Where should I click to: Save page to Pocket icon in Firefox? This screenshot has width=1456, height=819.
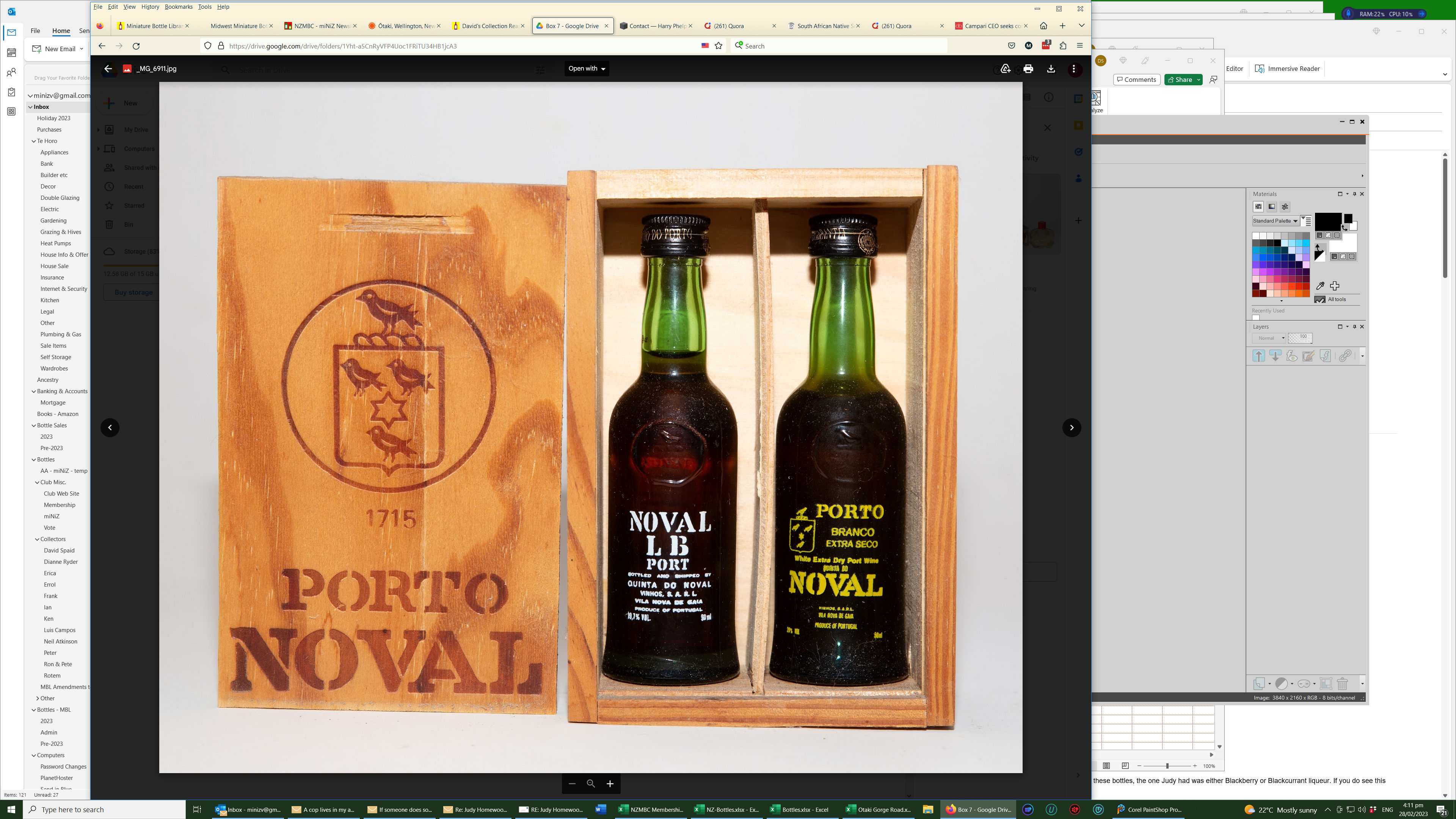pyautogui.click(x=1011, y=46)
